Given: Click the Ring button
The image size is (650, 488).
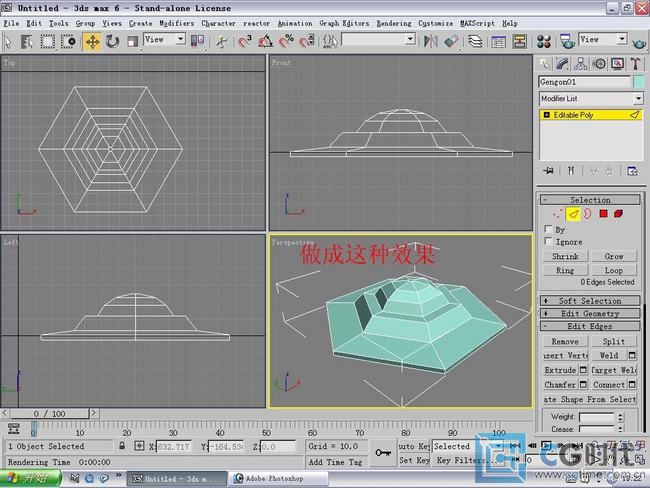Looking at the screenshot, I should point(565,270).
